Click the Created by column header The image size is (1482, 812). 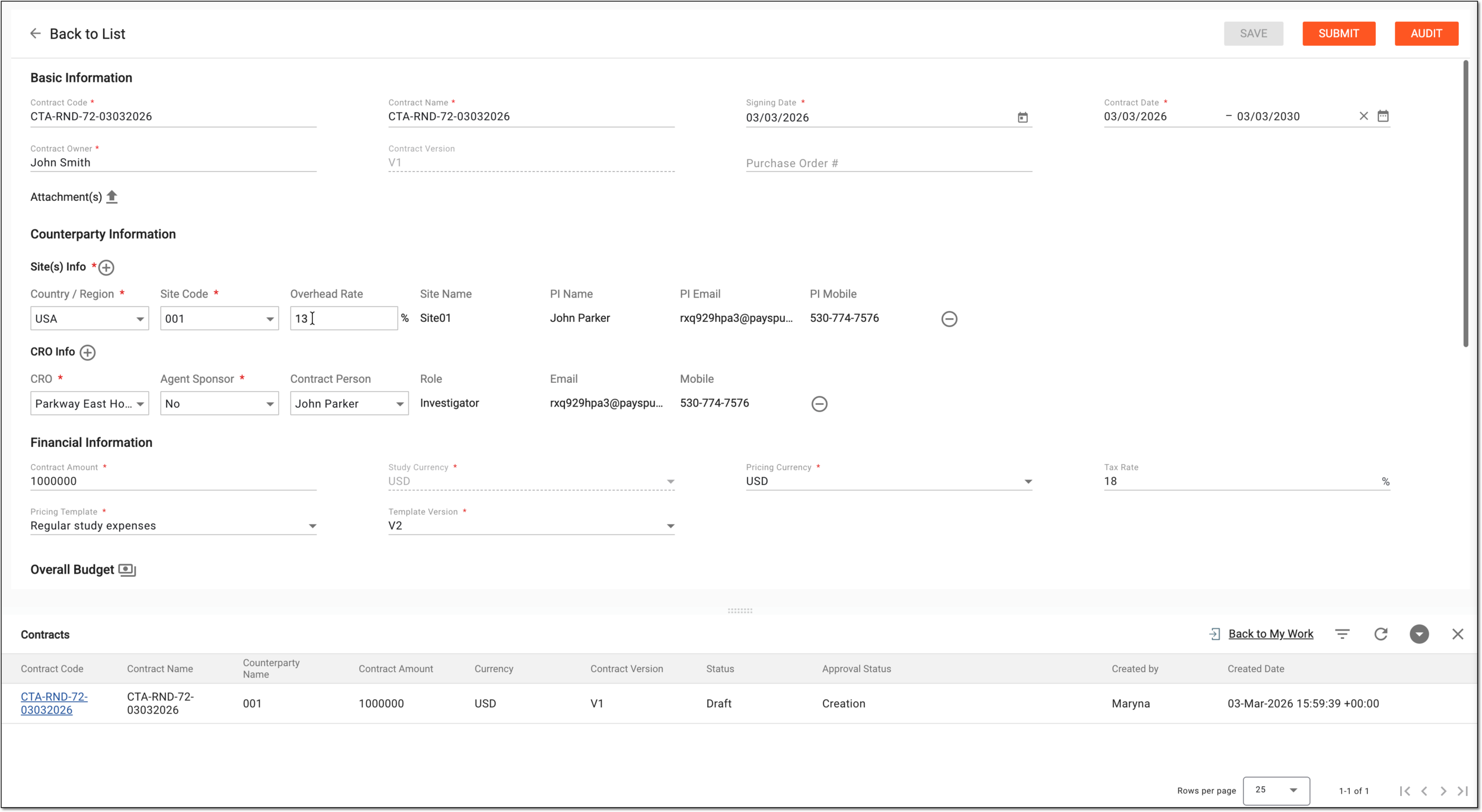(1135, 669)
